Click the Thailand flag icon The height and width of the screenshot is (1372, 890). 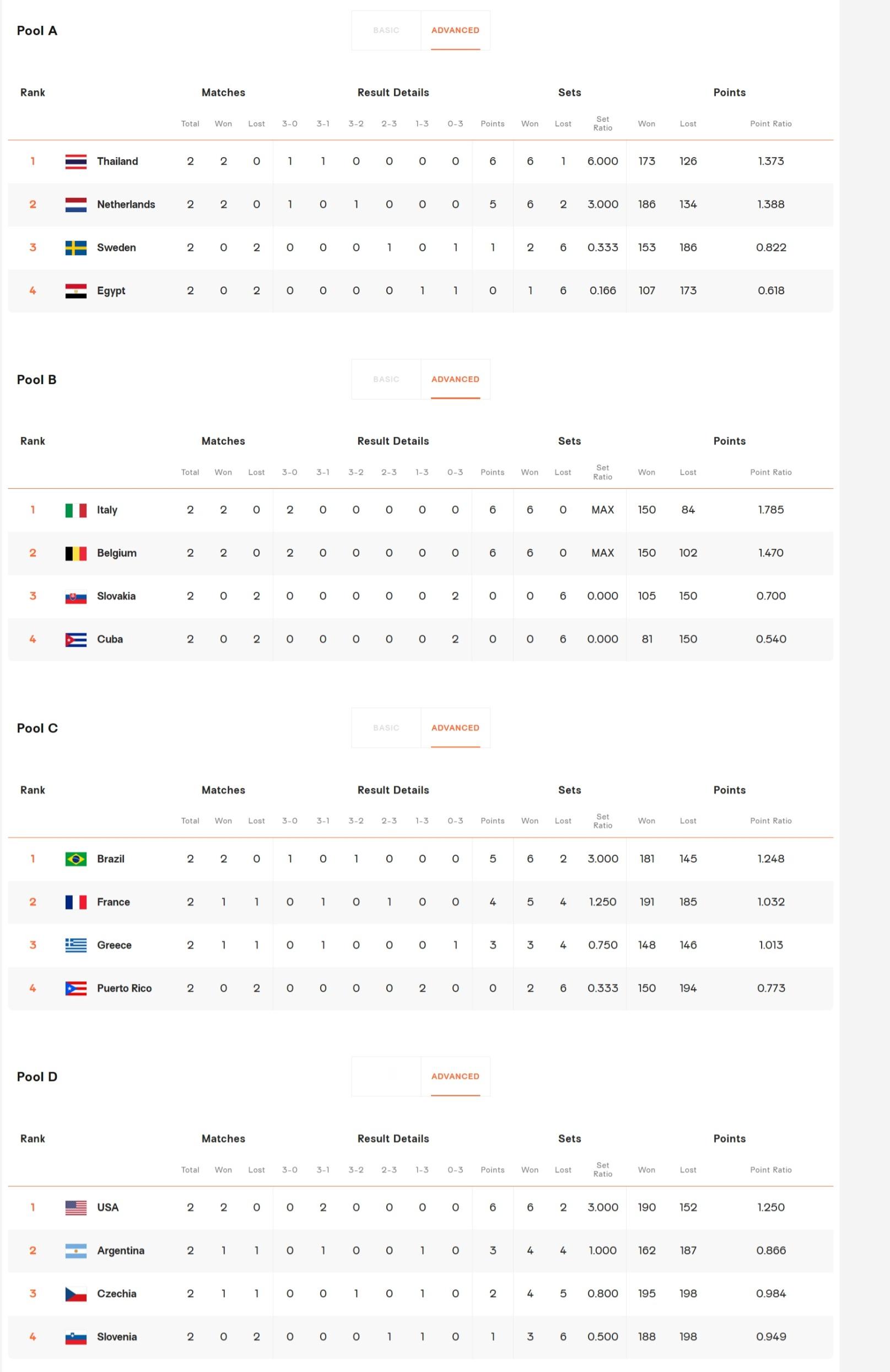76,161
